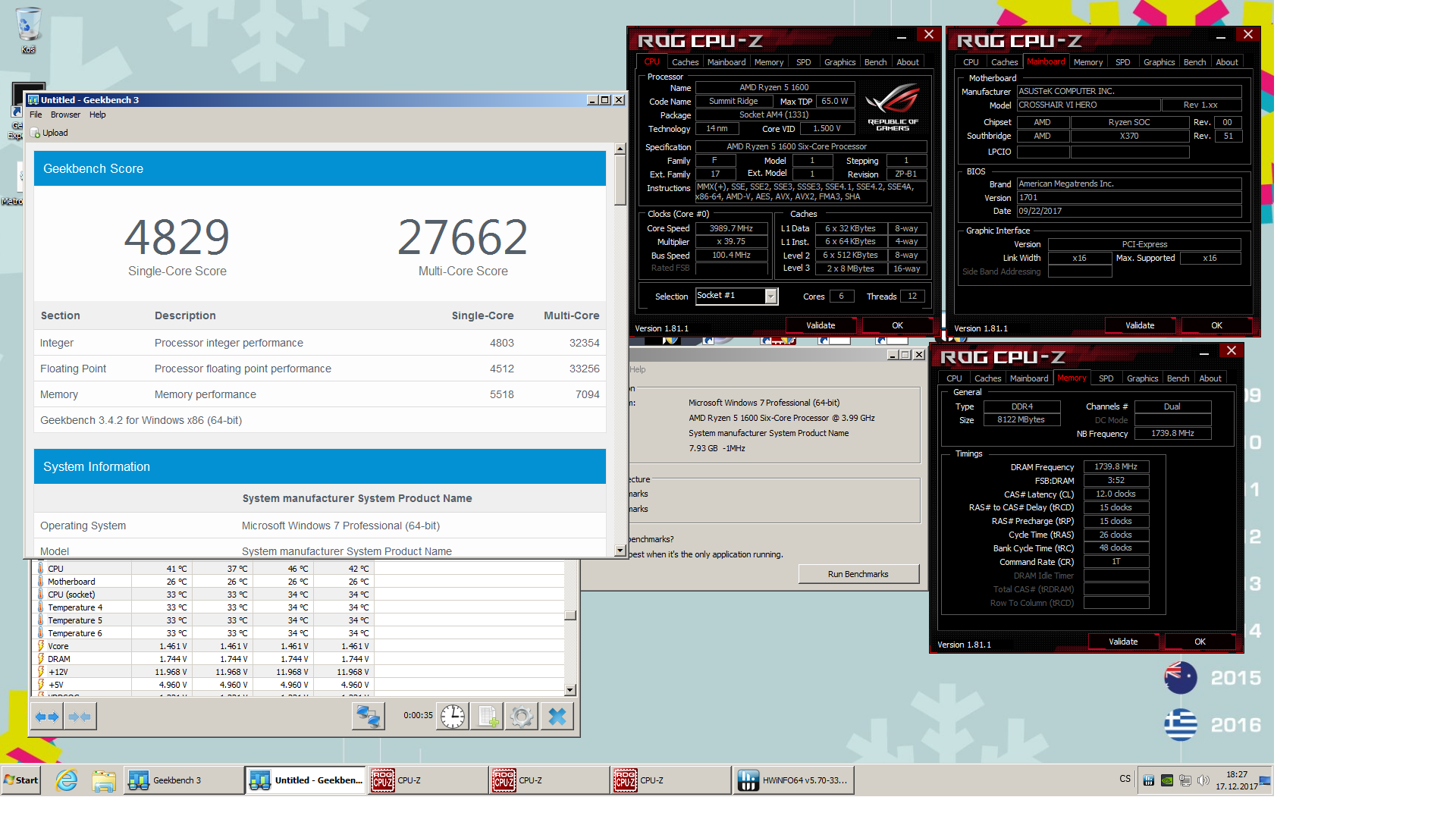Open SPD tab in the CPU-Z Mainboard window
This screenshot has width=1456, height=819.
point(1122,62)
